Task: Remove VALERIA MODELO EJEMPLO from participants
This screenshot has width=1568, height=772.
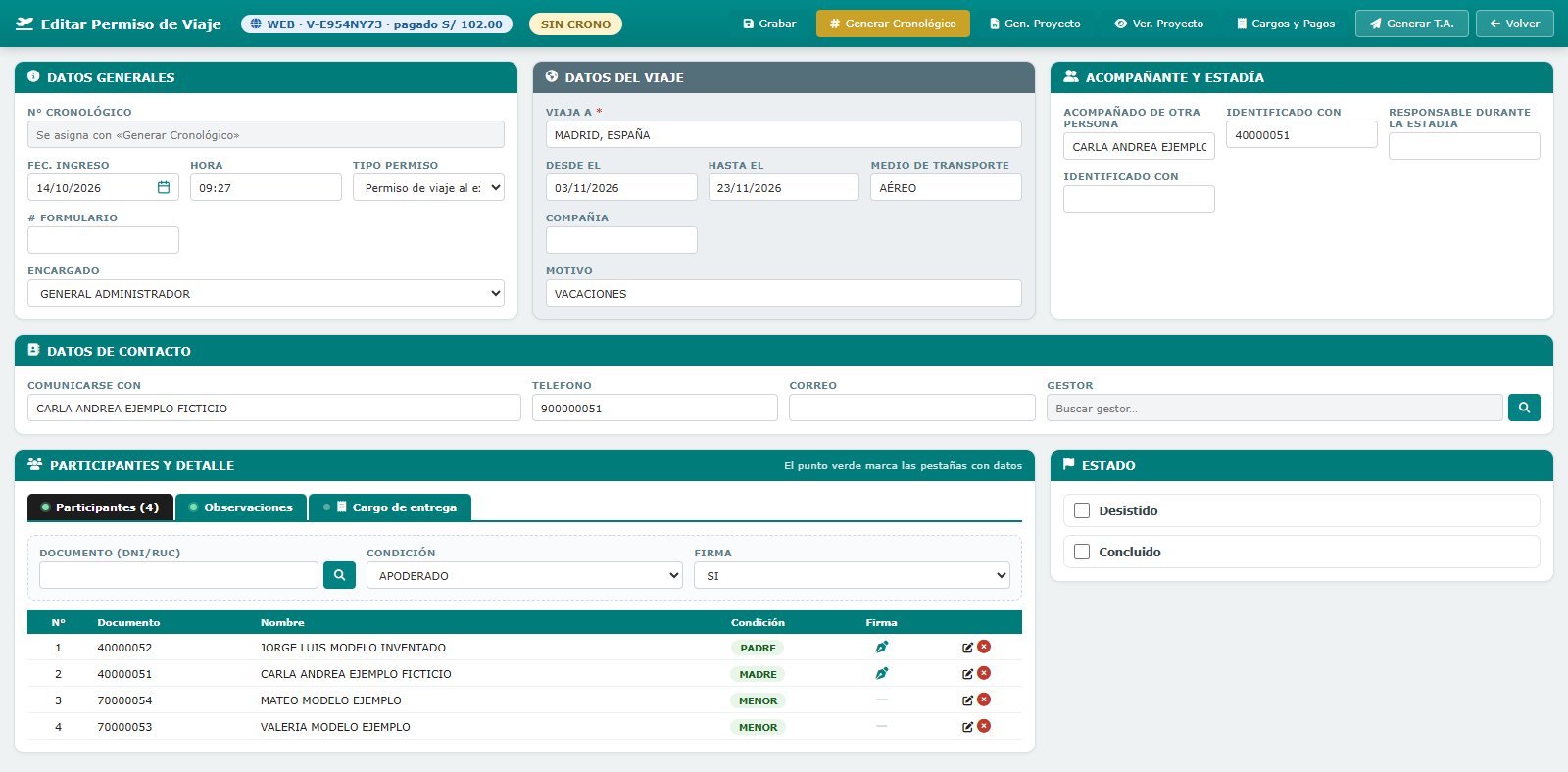Action: [x=984, y=726]
